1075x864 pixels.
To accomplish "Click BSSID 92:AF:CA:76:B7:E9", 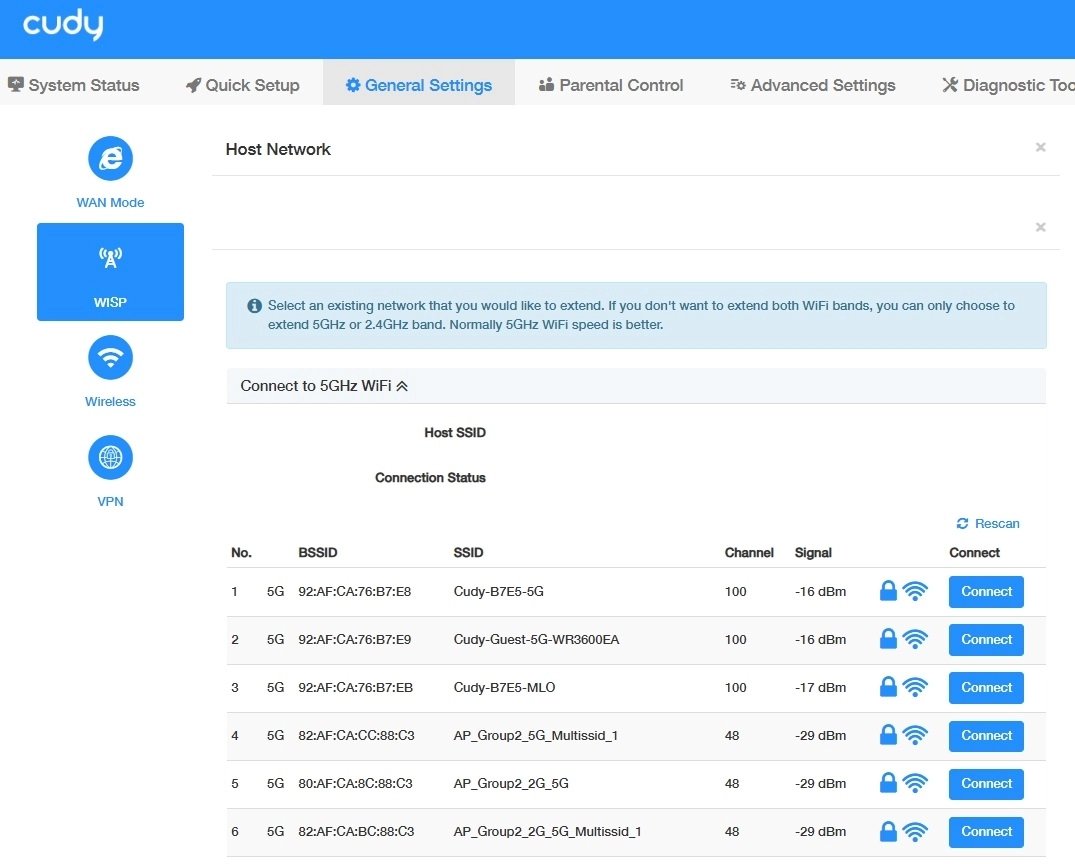I will (354, 640).
